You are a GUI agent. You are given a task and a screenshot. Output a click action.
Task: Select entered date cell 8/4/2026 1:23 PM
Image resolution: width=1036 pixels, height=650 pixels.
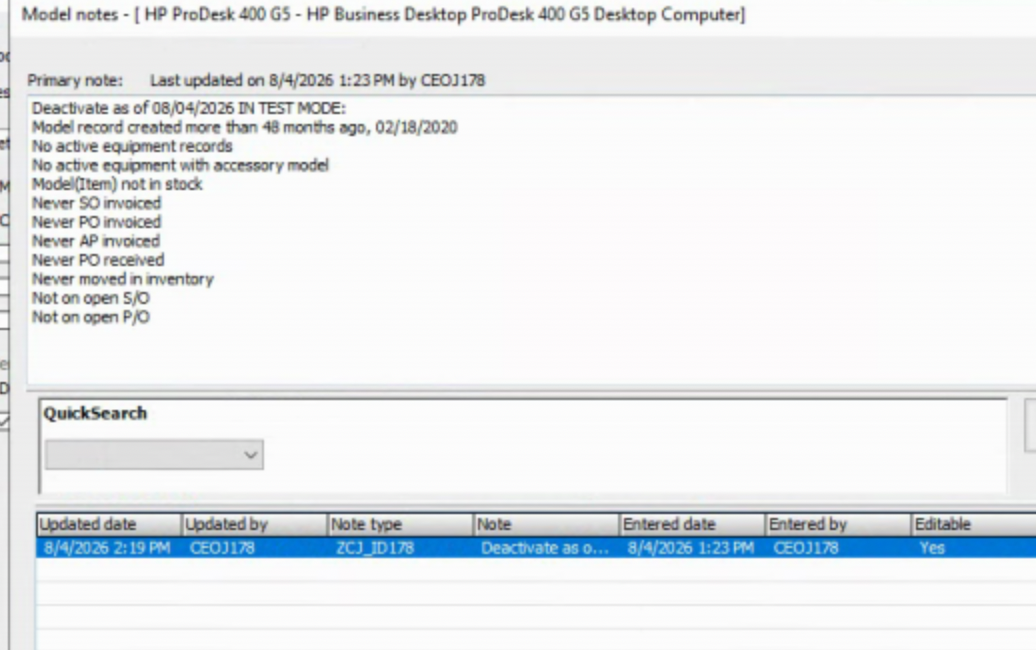pos(690,548)
